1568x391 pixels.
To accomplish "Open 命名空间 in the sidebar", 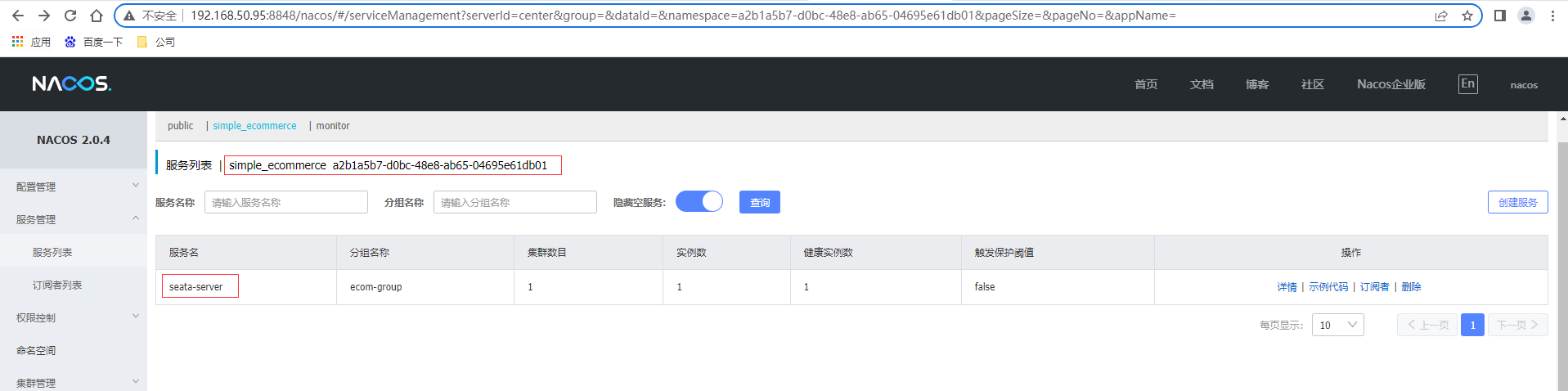I will pyautogui.click(x=74, y=350).
